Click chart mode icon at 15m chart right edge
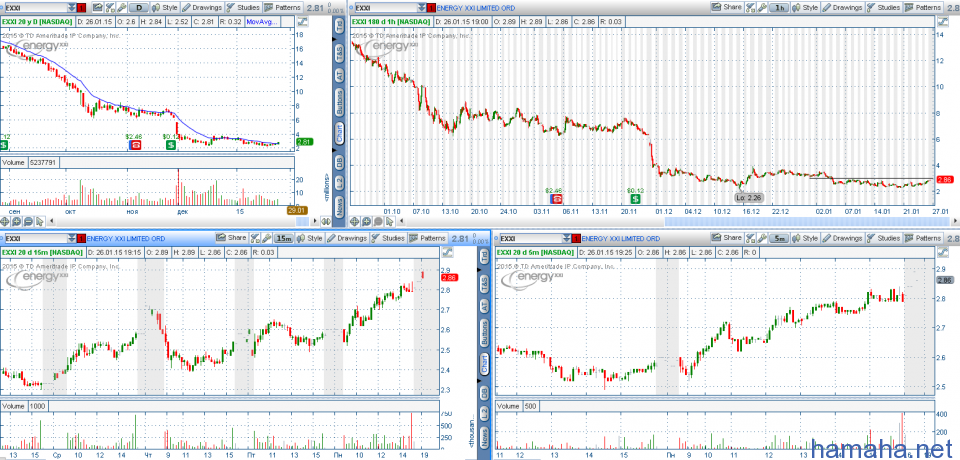 [x=448, y=252]
